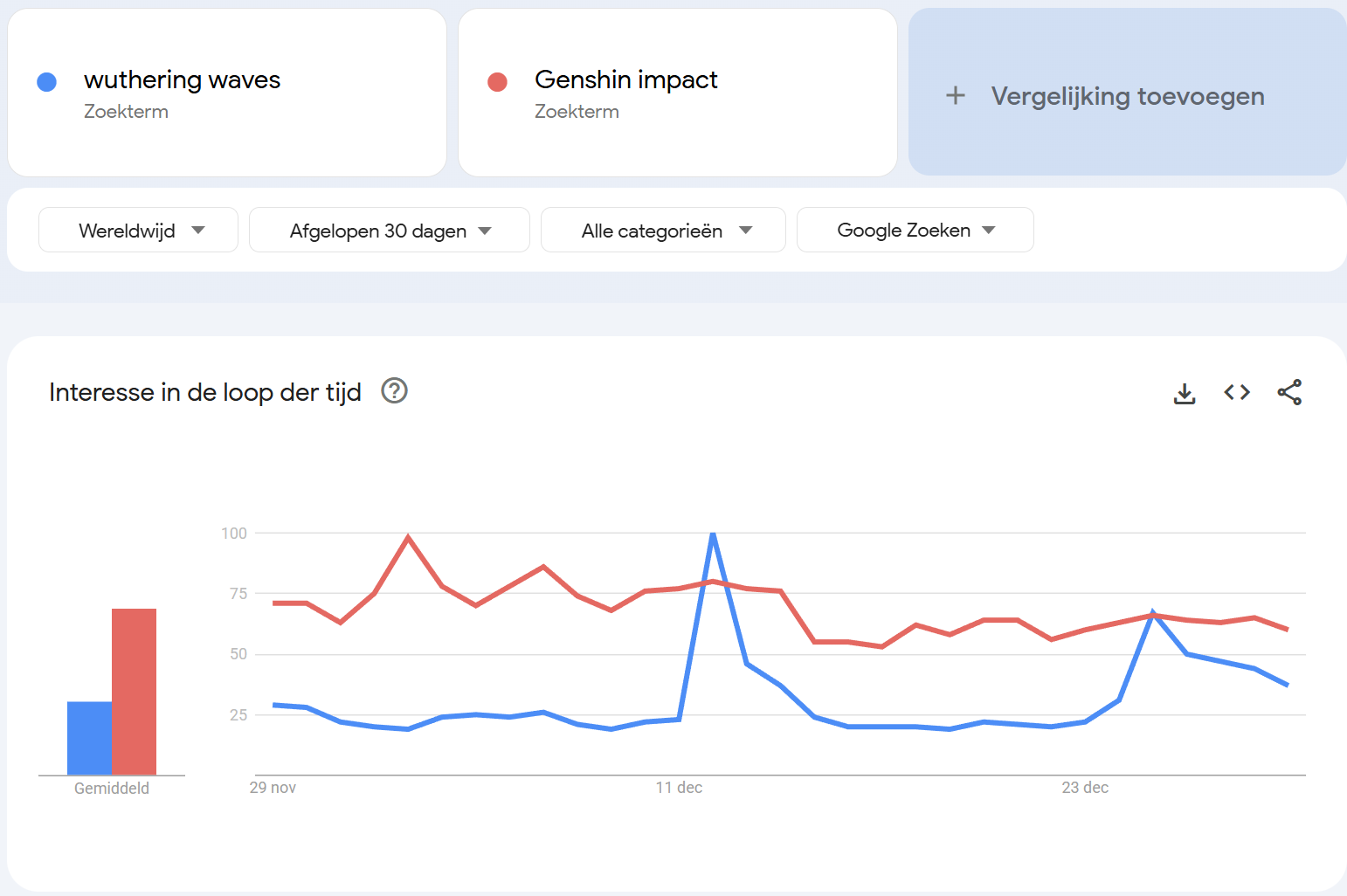Expand the 'Alle categorieën' dropdown
Viewport: 1347px width, 896px height.
(x=663, y=230)
